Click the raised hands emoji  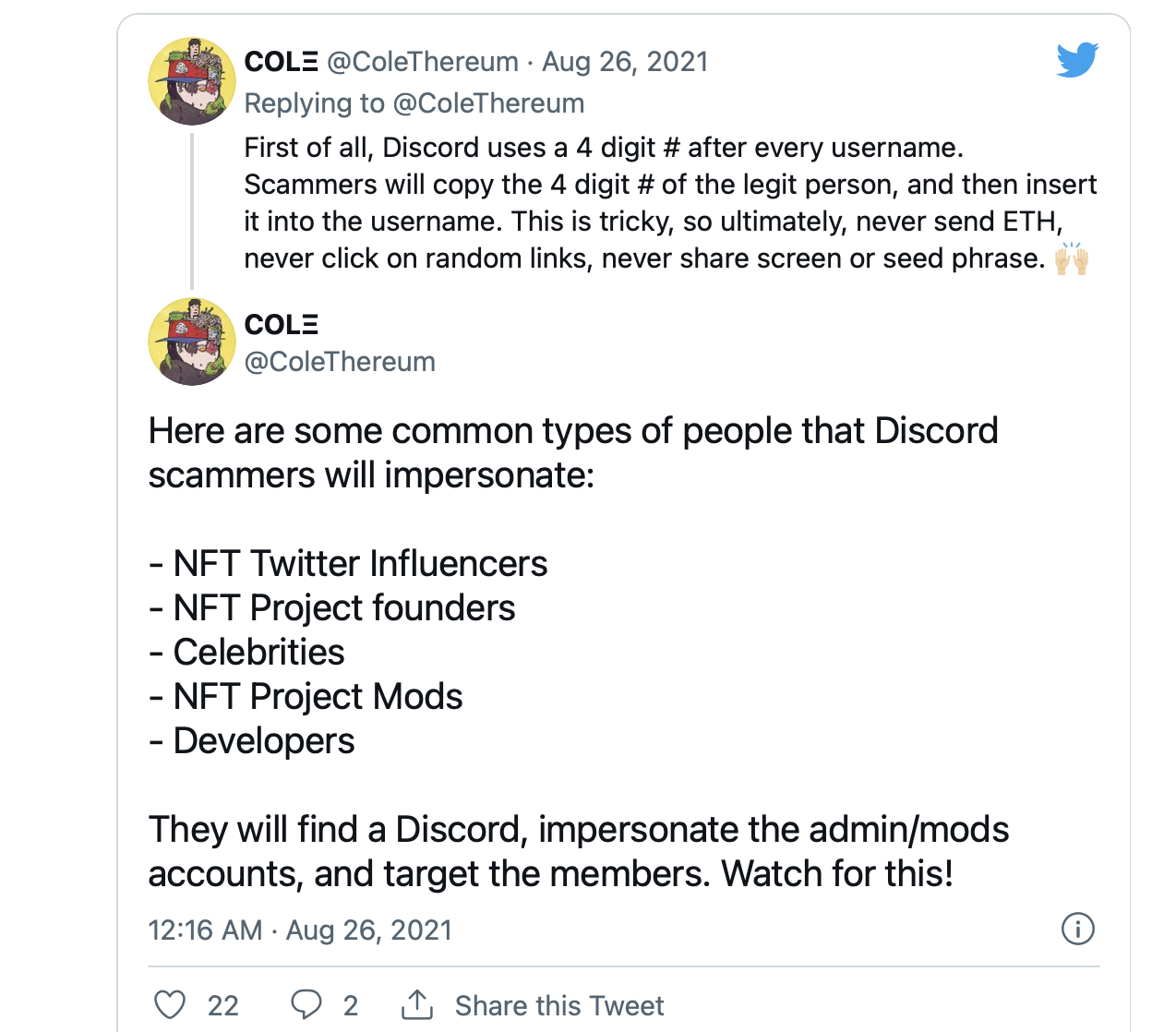(x=1072, y=258)
